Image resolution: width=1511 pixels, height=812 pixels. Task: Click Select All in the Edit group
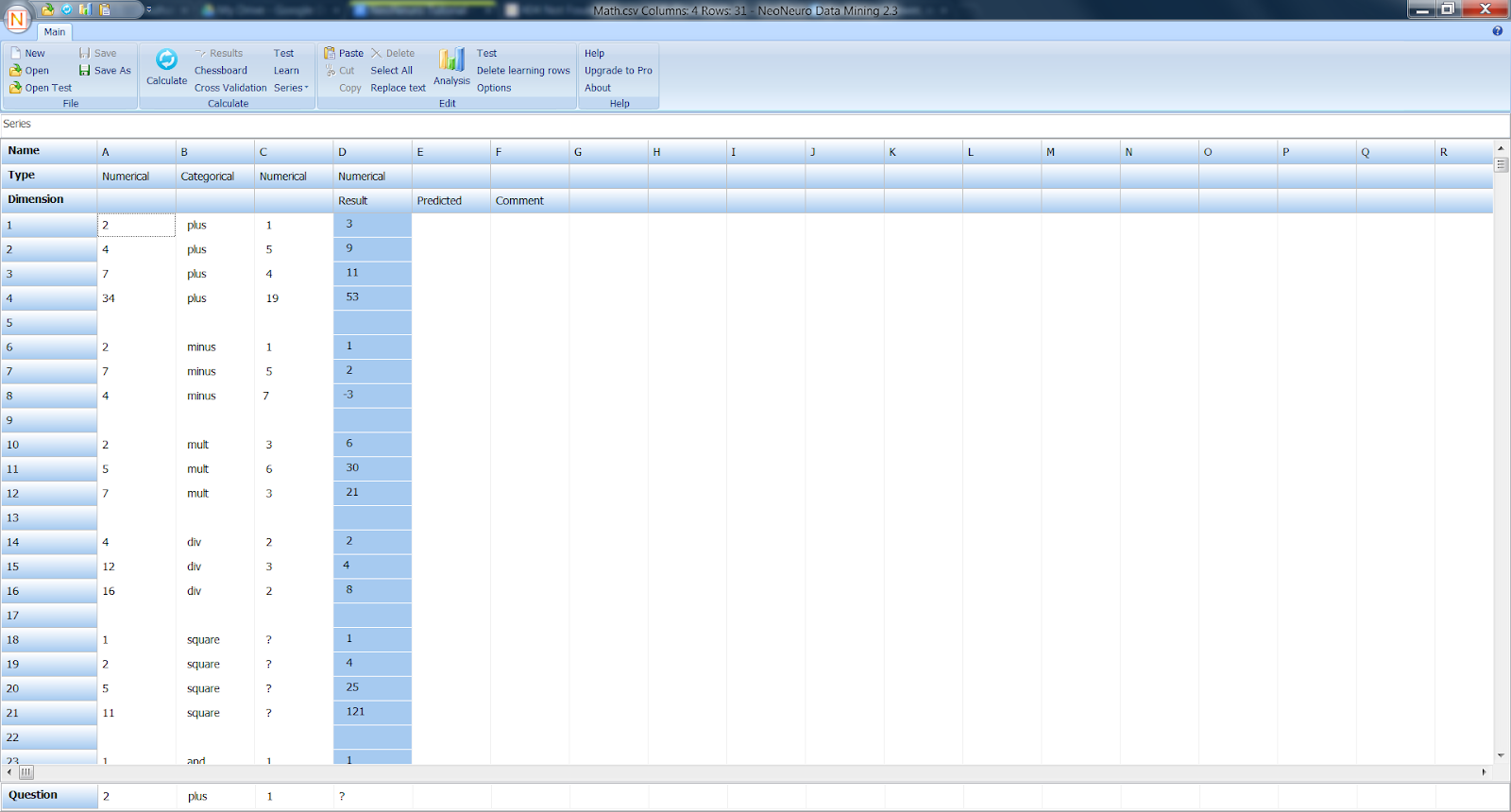click(x=391, y=71)
